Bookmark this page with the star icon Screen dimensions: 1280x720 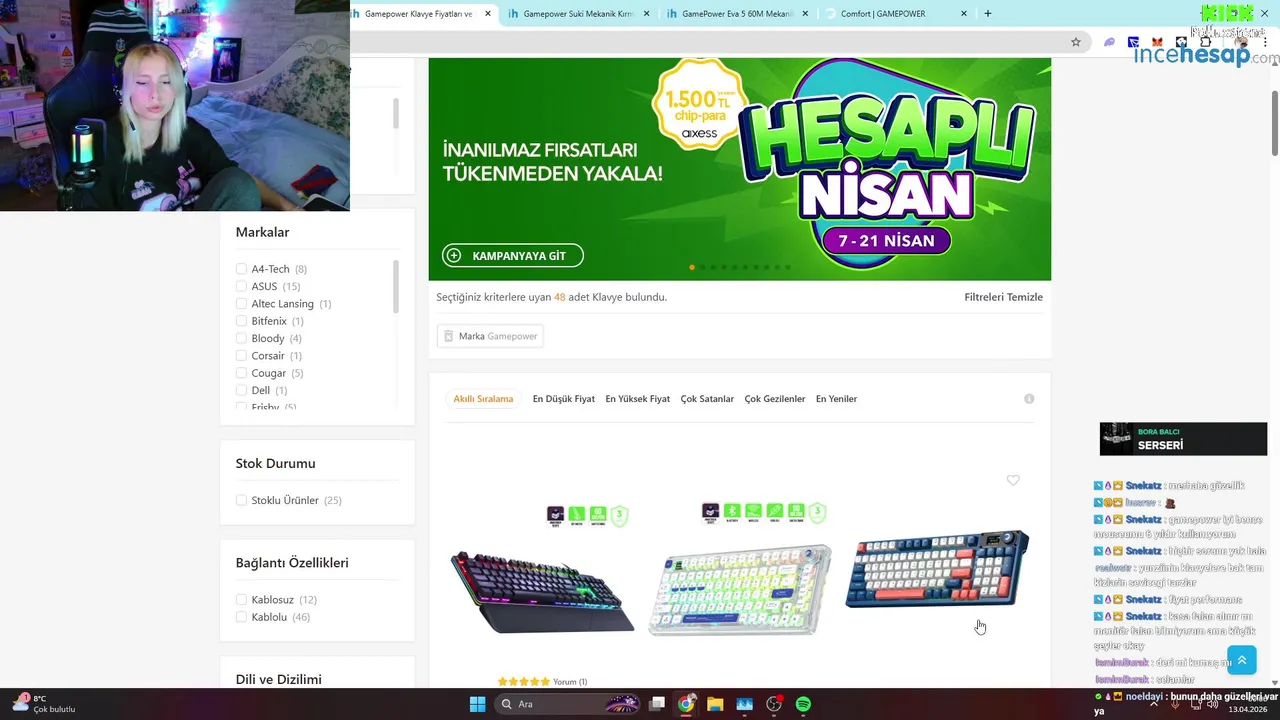click(x=1076, y=42)
